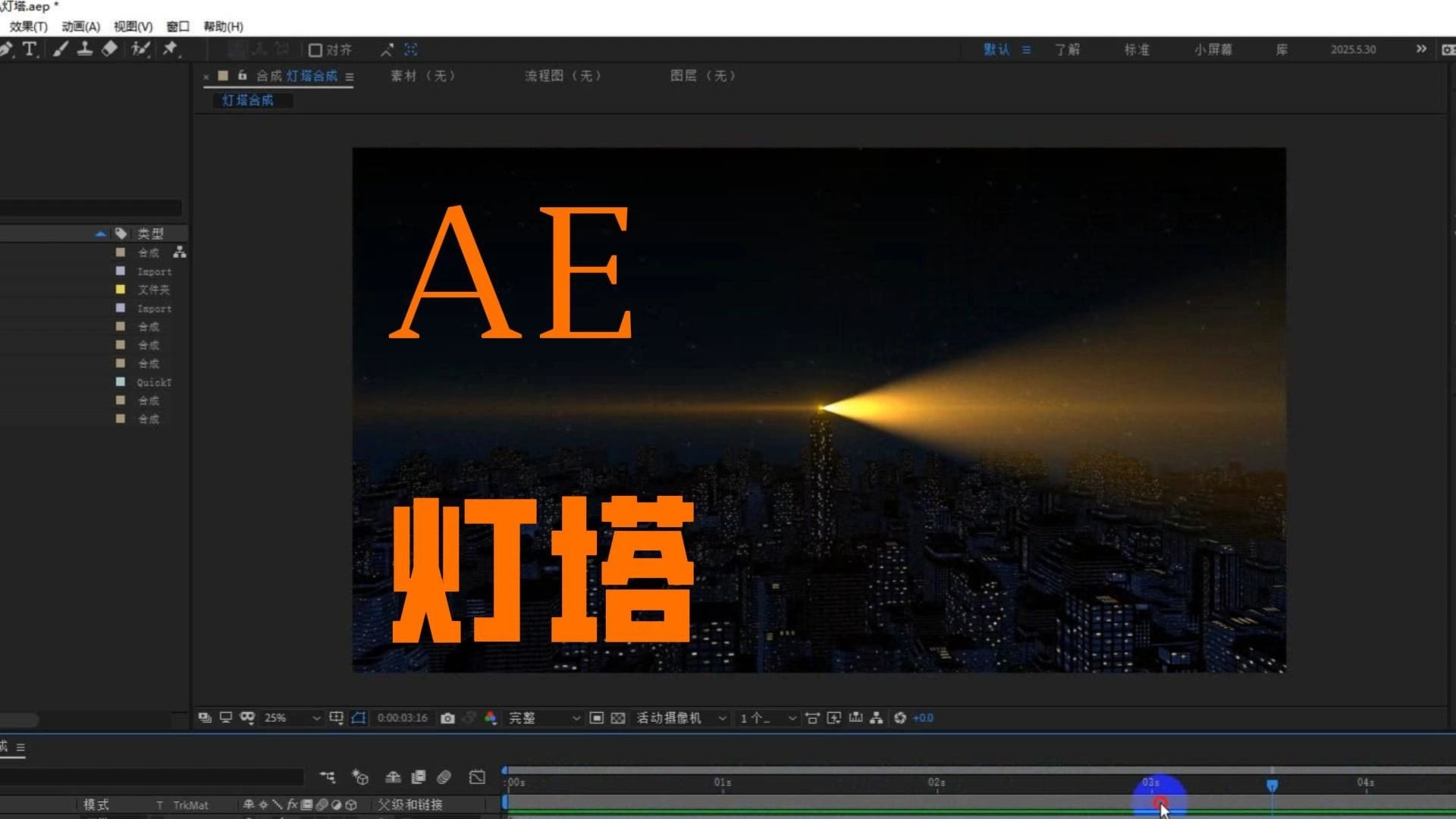Open the 完整 resolution dropdown

tap(544, 717)
